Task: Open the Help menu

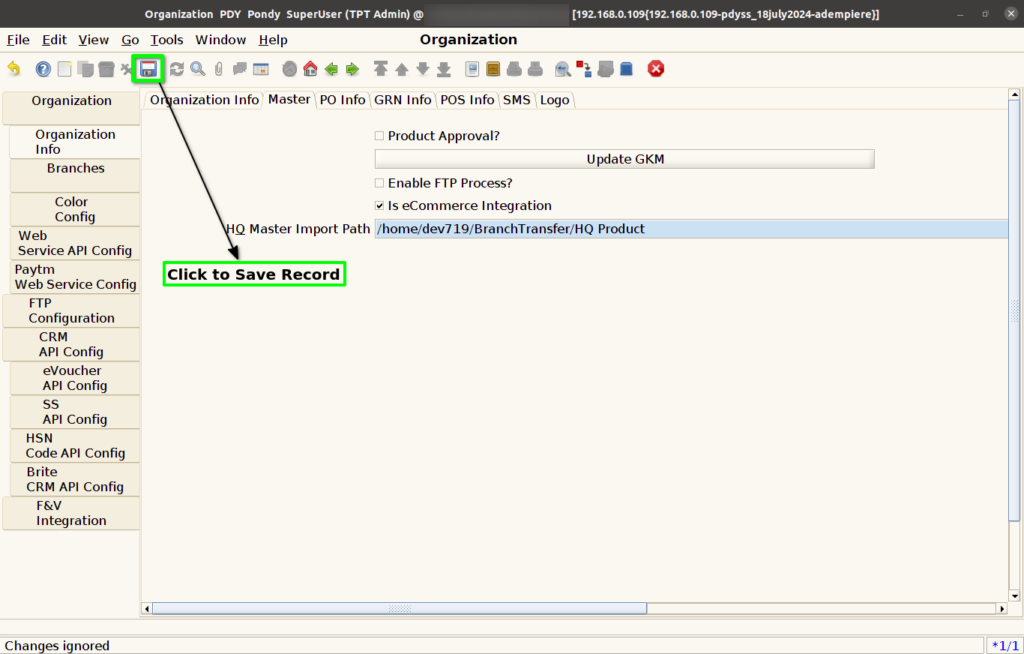Action: (273, 40)
